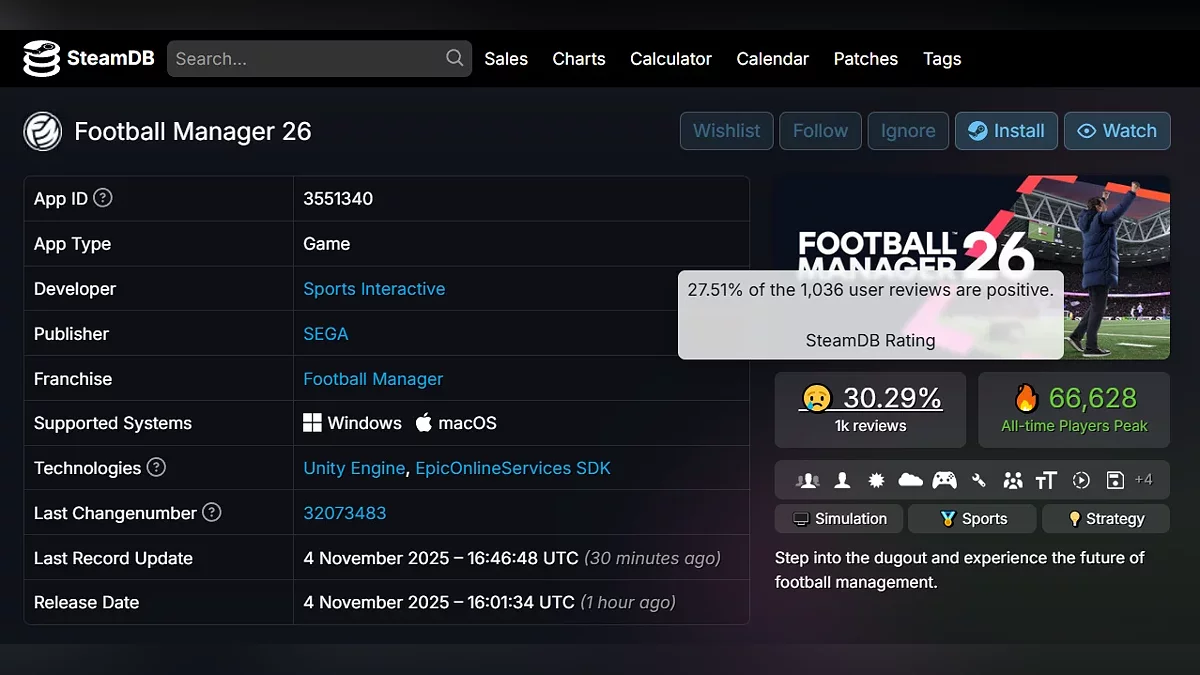Click the single-player feature icon
Viewport: 1200px width, 675px height.
point(842,480)
